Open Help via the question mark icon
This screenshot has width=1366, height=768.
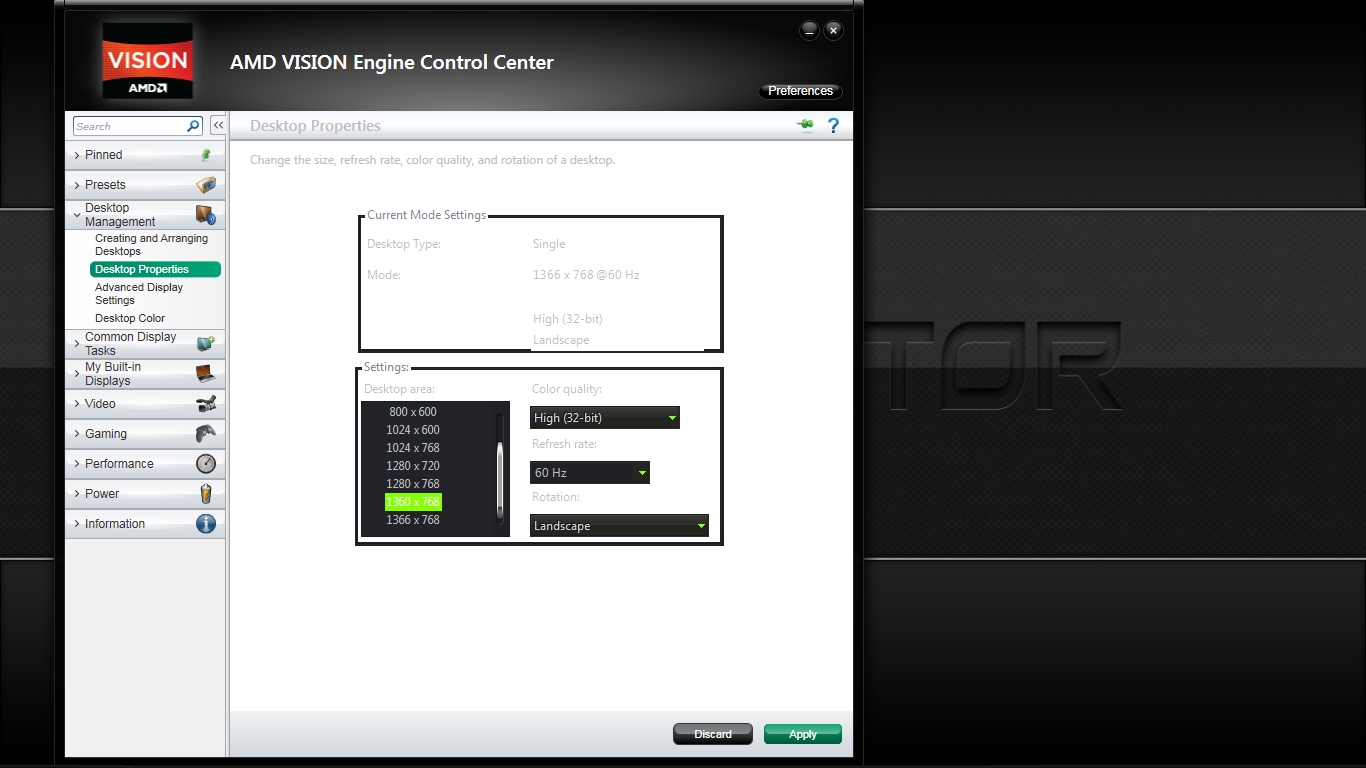click(x=833, y=125)
